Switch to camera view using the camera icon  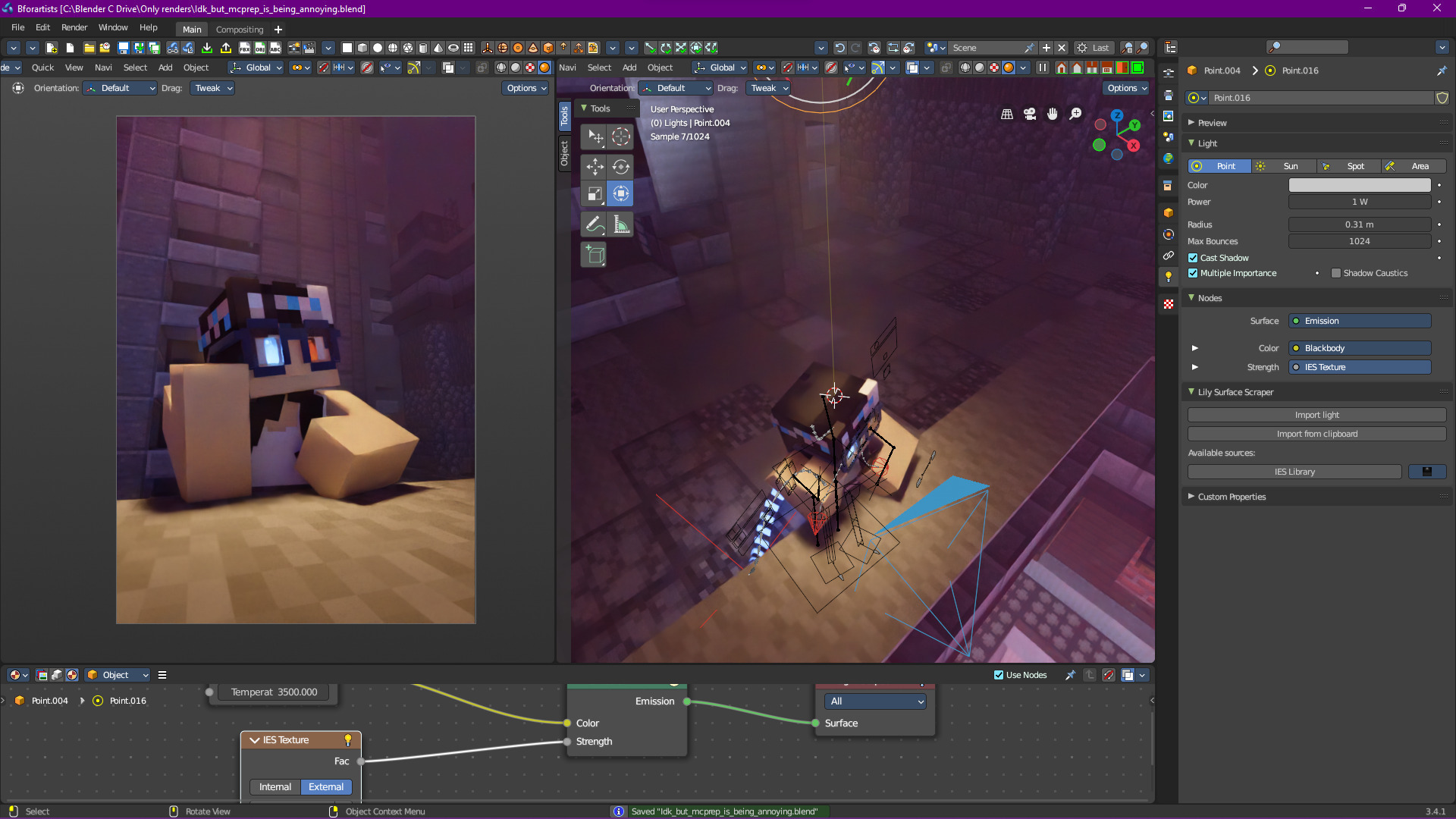1030,114
